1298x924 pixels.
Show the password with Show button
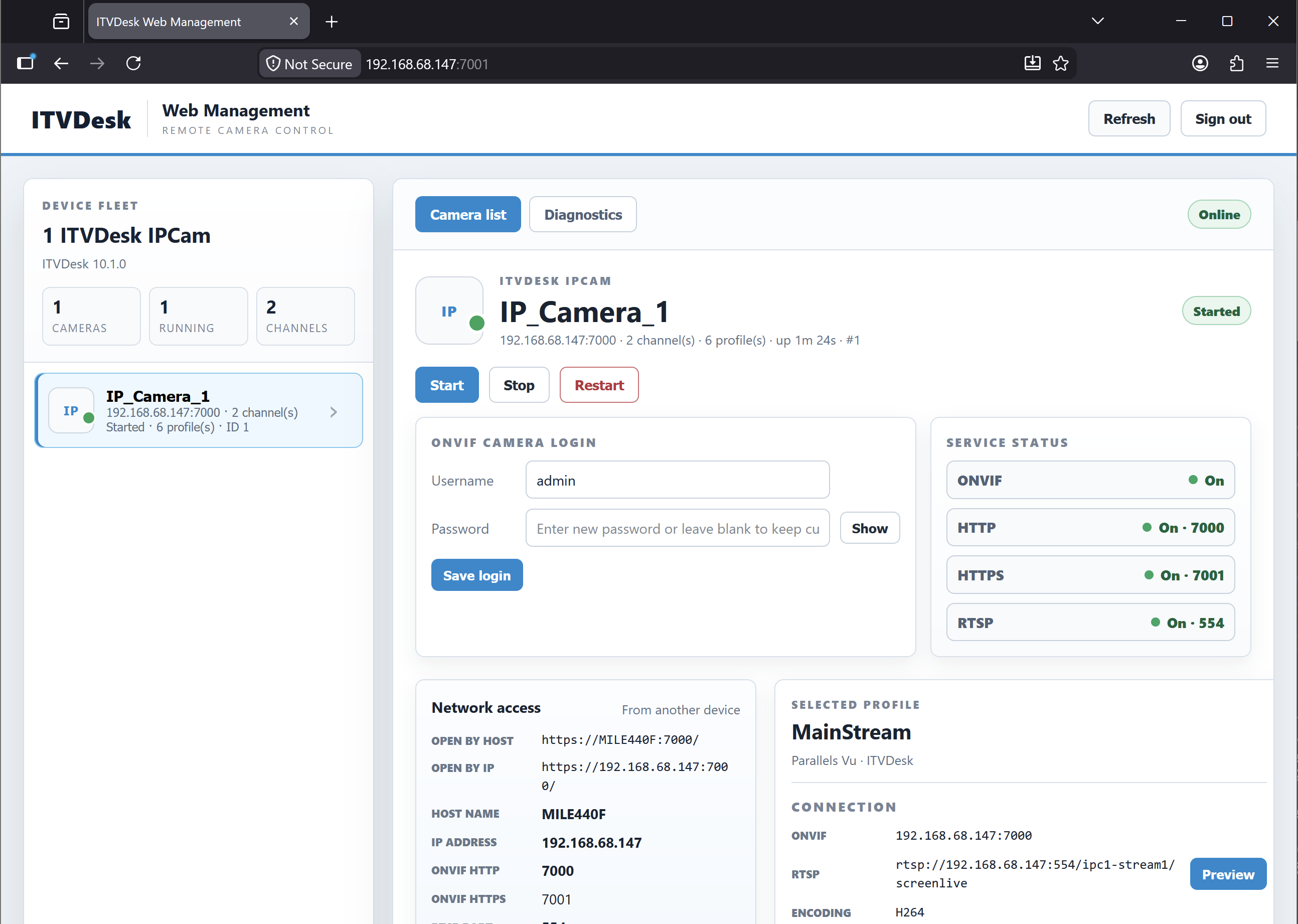[870, 528]
